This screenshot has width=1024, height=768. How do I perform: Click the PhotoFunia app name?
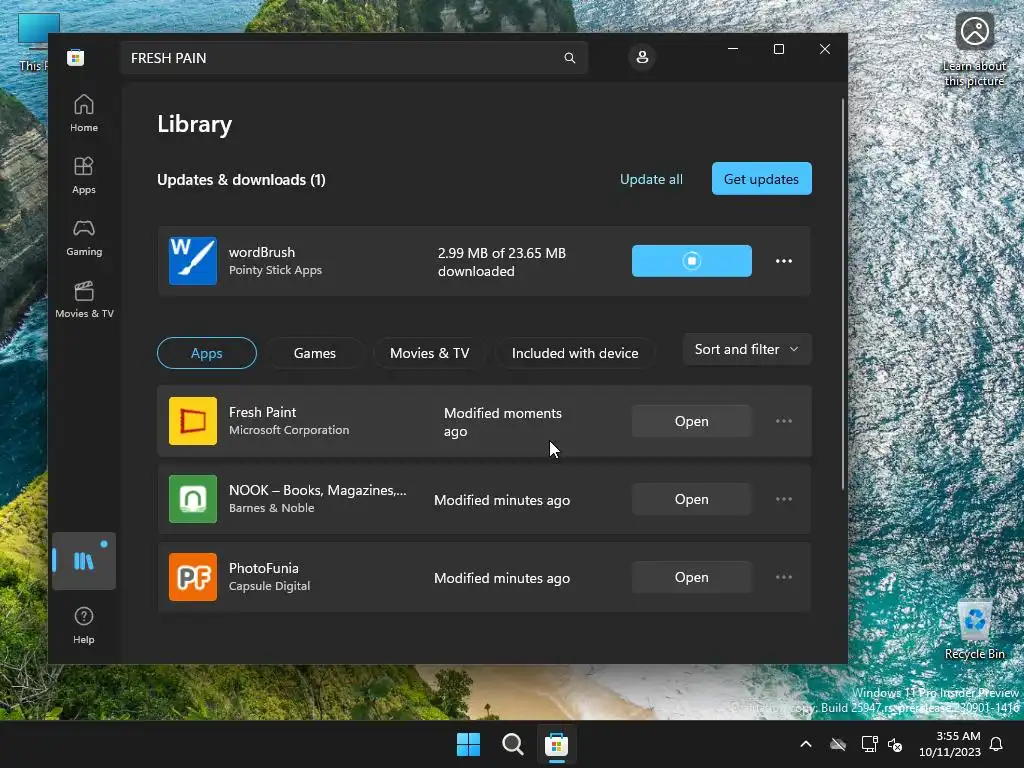[x=264, y=568]
